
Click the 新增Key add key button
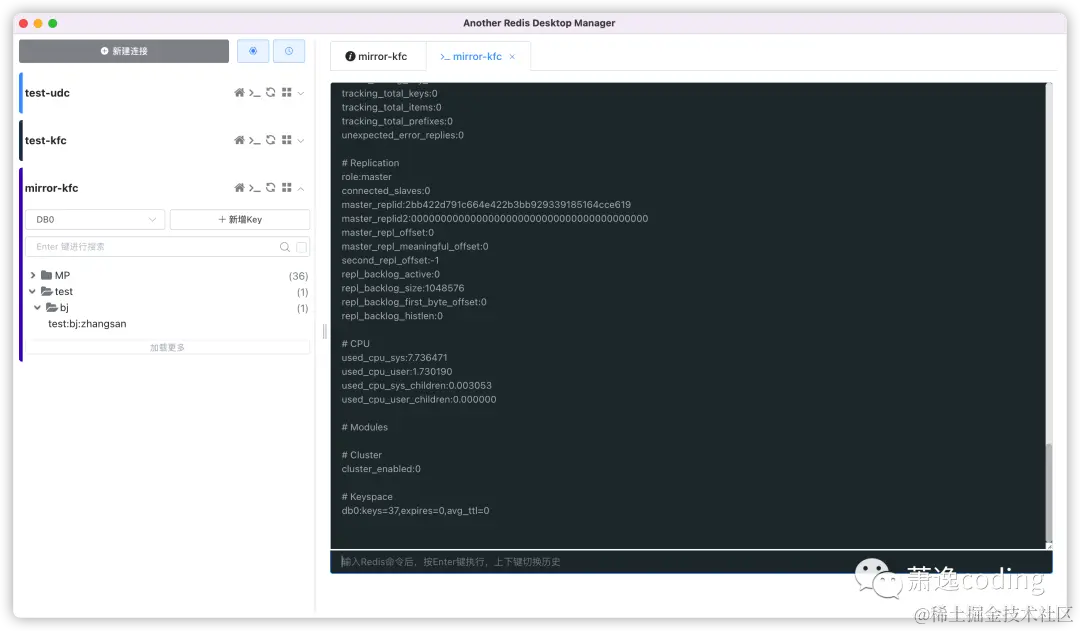240,219
